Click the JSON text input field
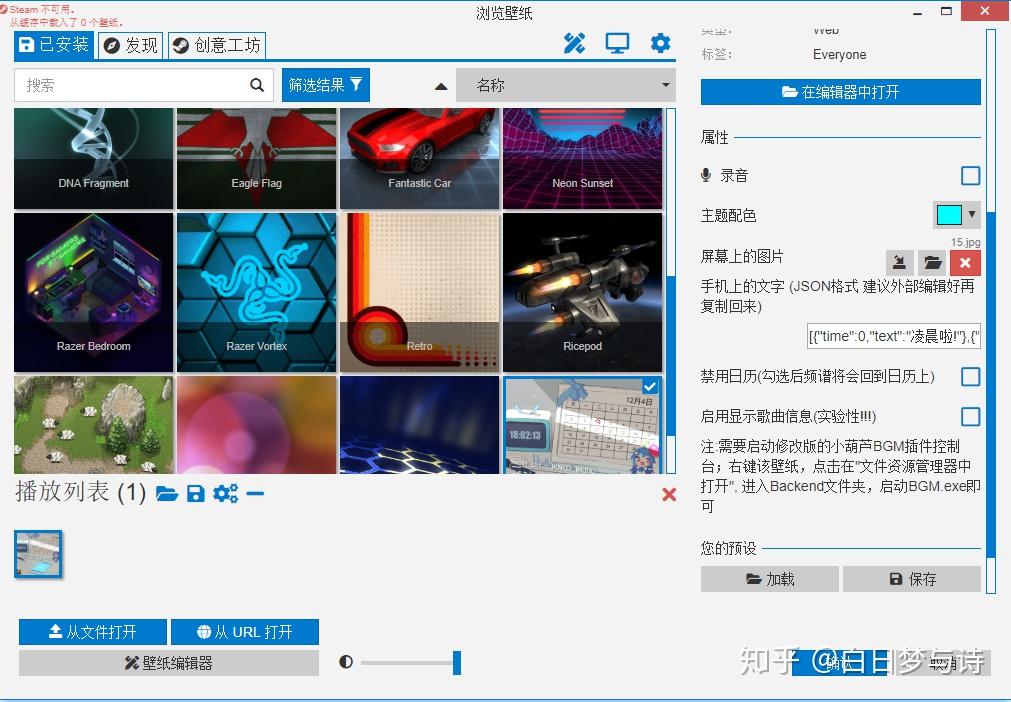The height and width of the screenshot is (702, 1011). coord(894,336)
